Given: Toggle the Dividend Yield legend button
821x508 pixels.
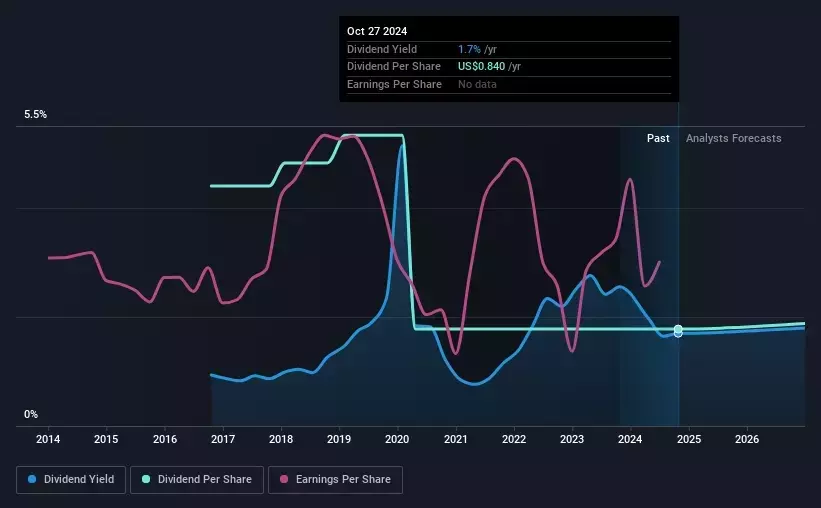Looking at the screenshot, I should tap(71, 480).
